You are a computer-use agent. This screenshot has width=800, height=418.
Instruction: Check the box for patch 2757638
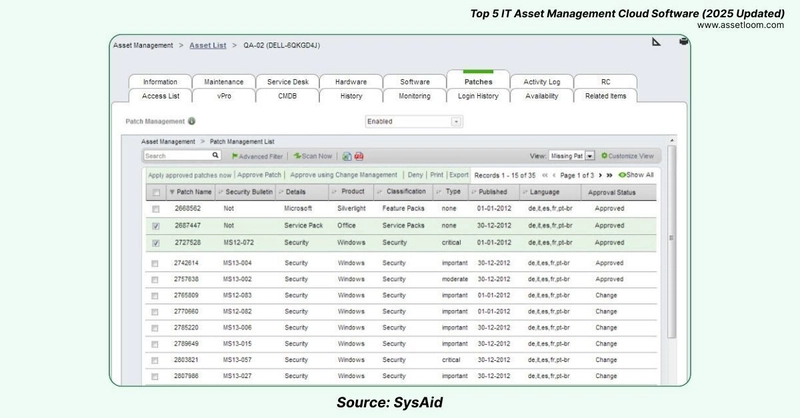coord(155,280)
